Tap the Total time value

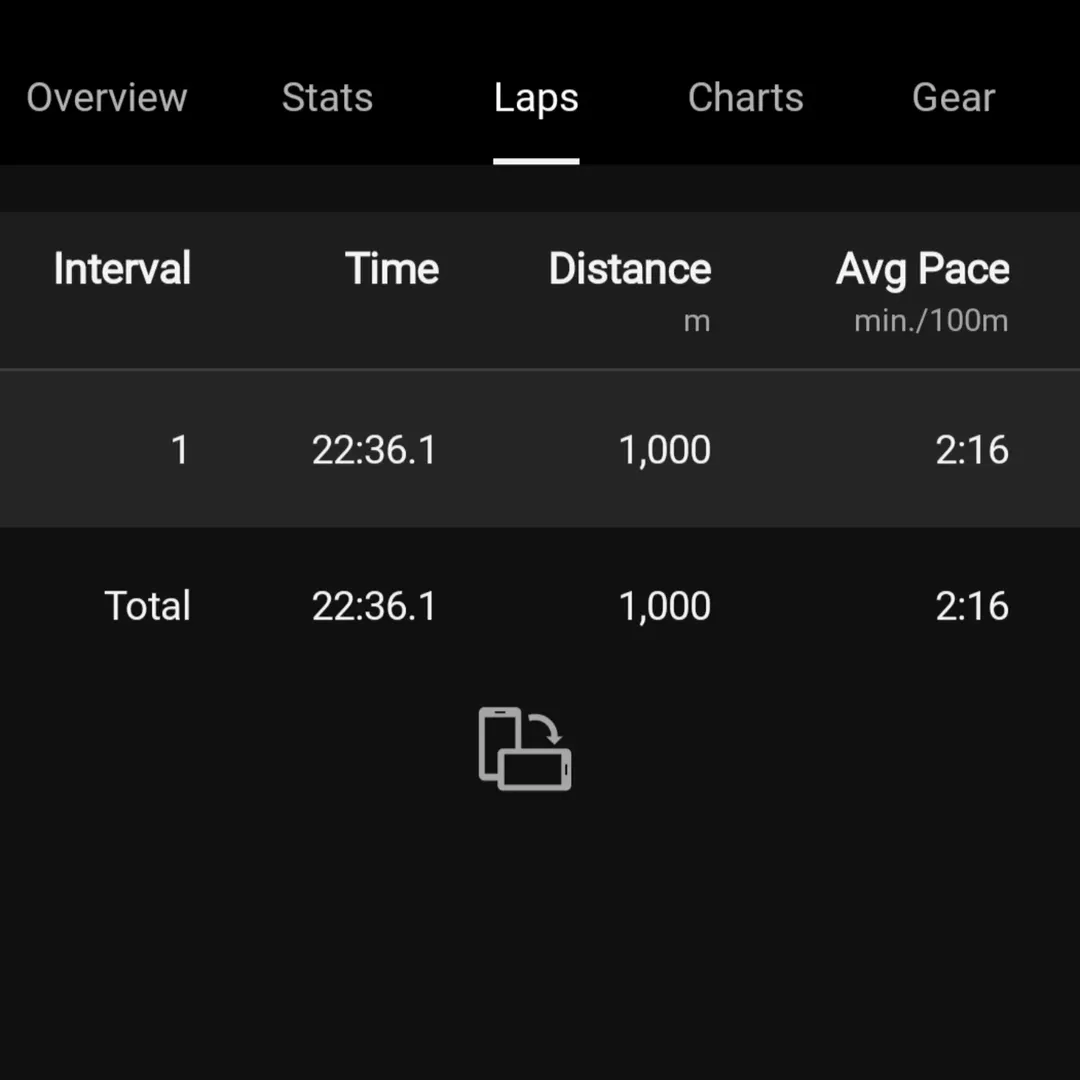tap(374, 606)
